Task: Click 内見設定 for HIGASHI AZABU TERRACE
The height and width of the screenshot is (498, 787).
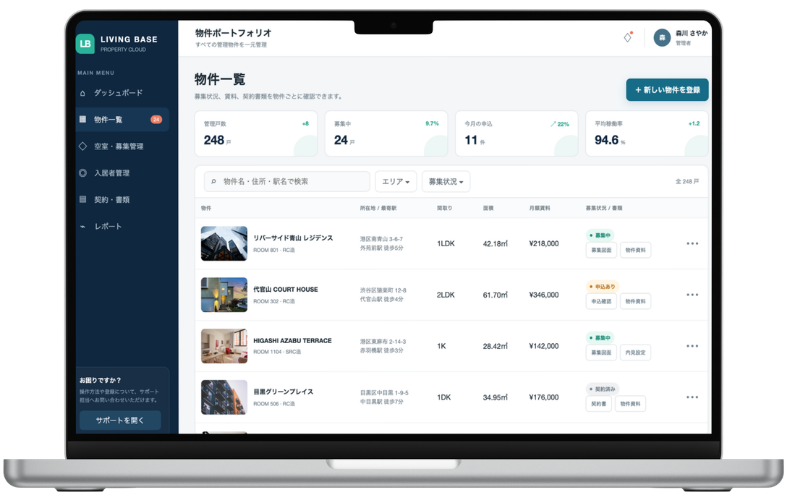Action: [635, 352]
